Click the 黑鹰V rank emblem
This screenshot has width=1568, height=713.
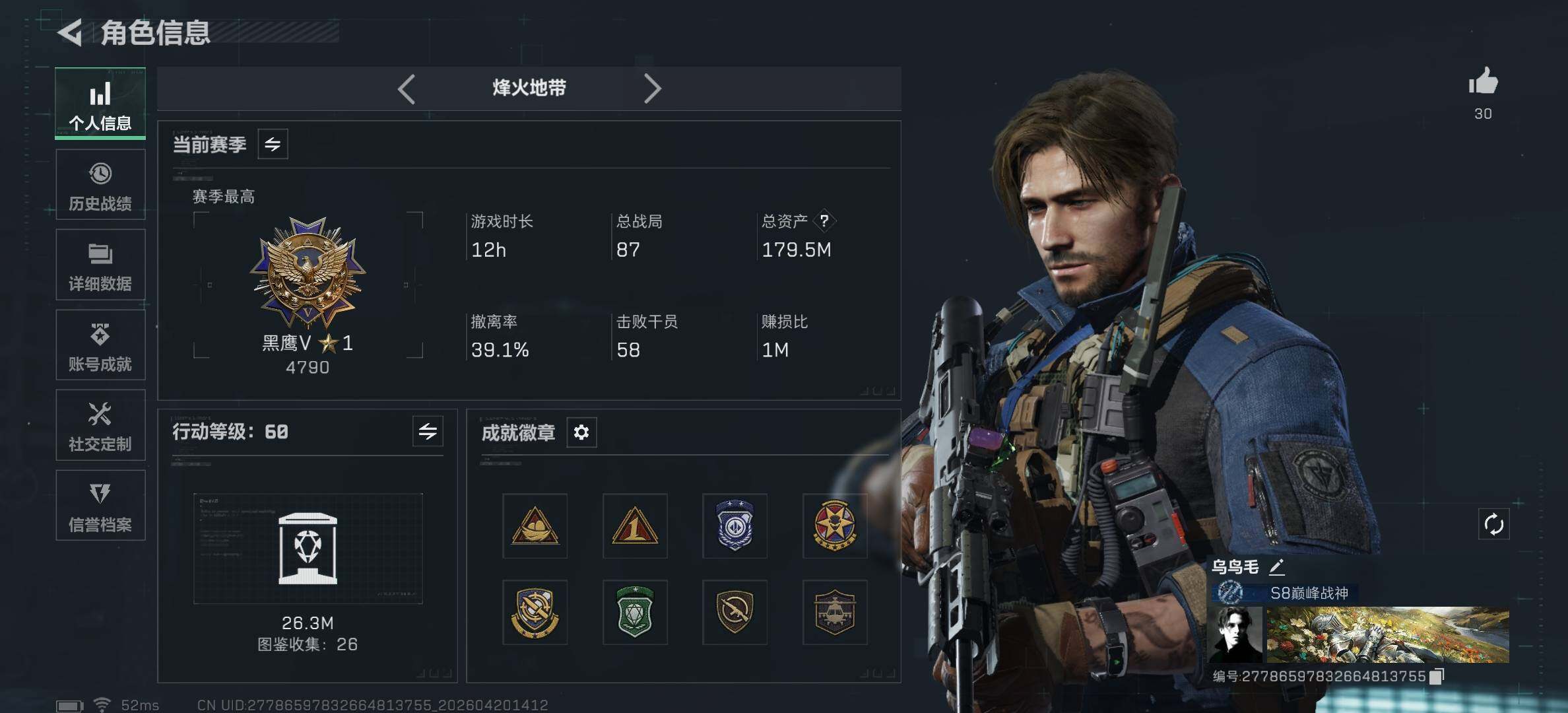tap(308, 273)
